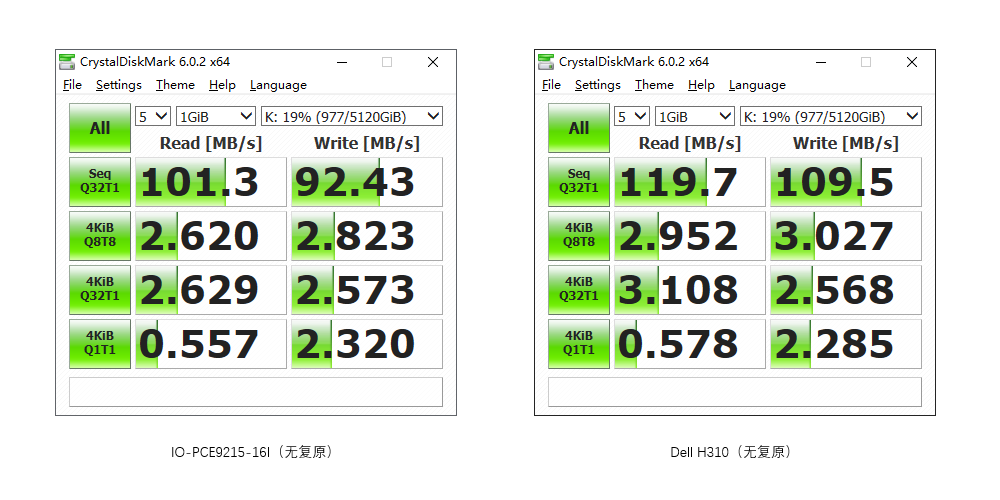1000x500 pixels.
Task: Click the CrystalDiskMark icon in left window title bar
Action: 67,62
